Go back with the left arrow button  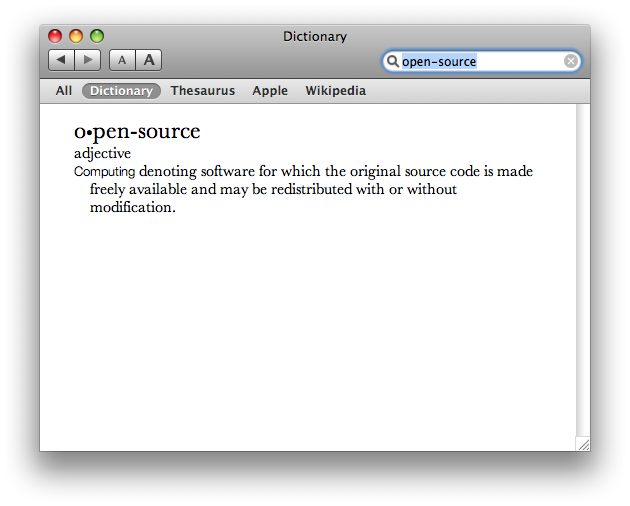61,60
